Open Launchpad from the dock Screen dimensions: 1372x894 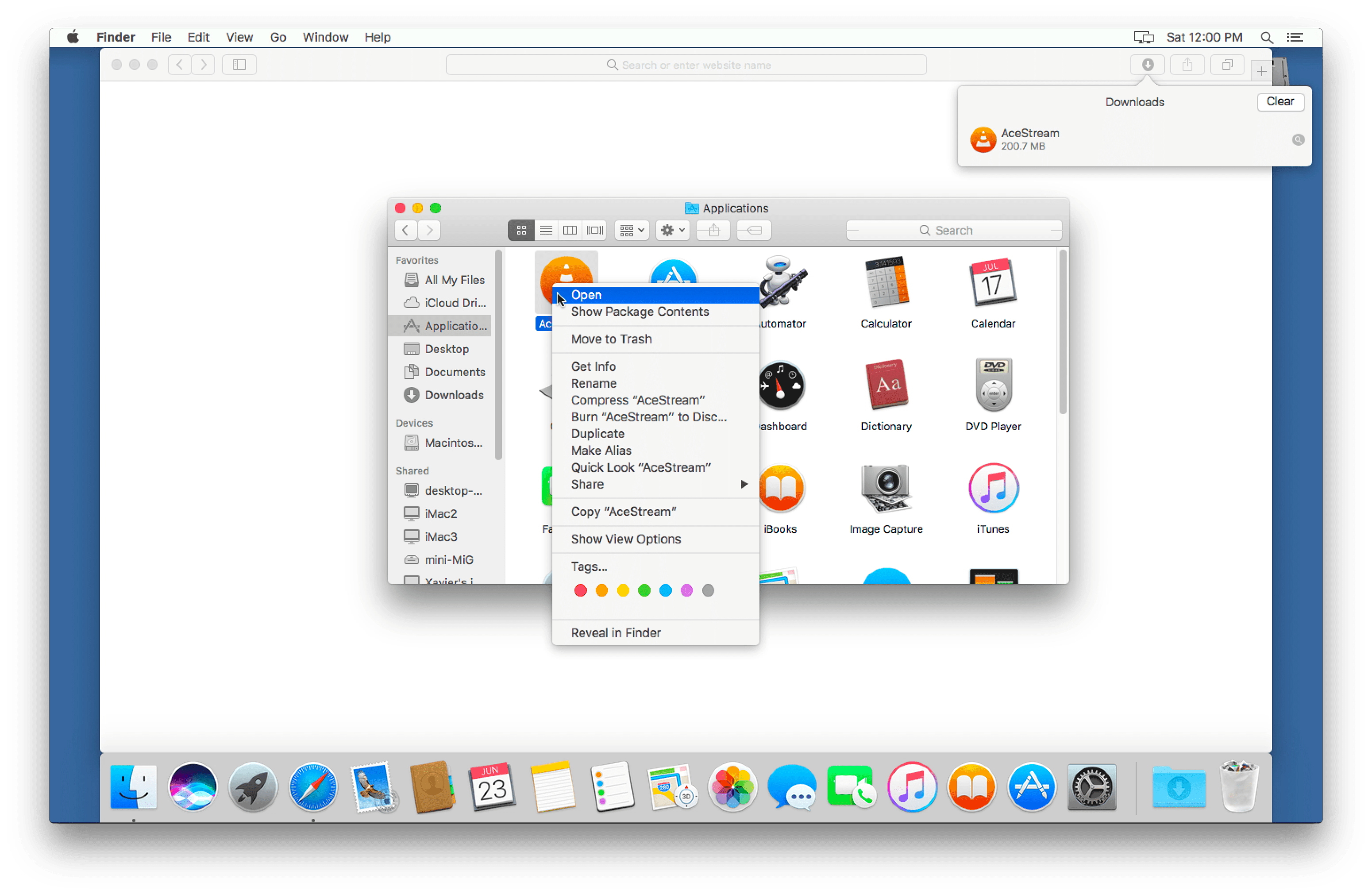[x=253, y=787]
